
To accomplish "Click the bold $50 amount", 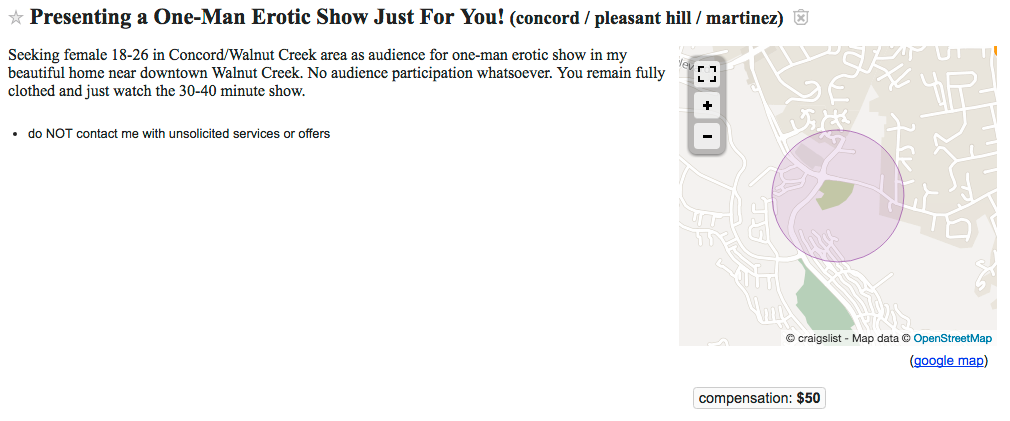I will point(808,398).
